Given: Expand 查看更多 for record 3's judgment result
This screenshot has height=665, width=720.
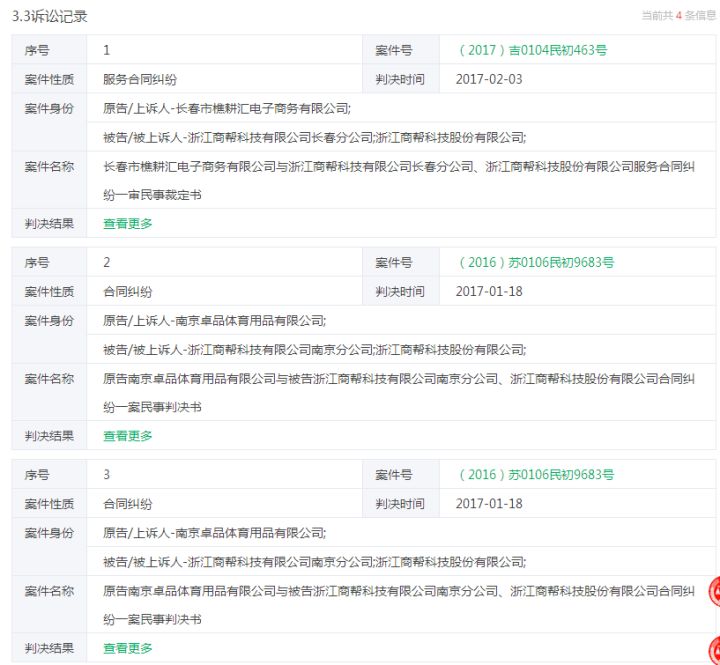Looking at the screenshot, I should 128,648.
